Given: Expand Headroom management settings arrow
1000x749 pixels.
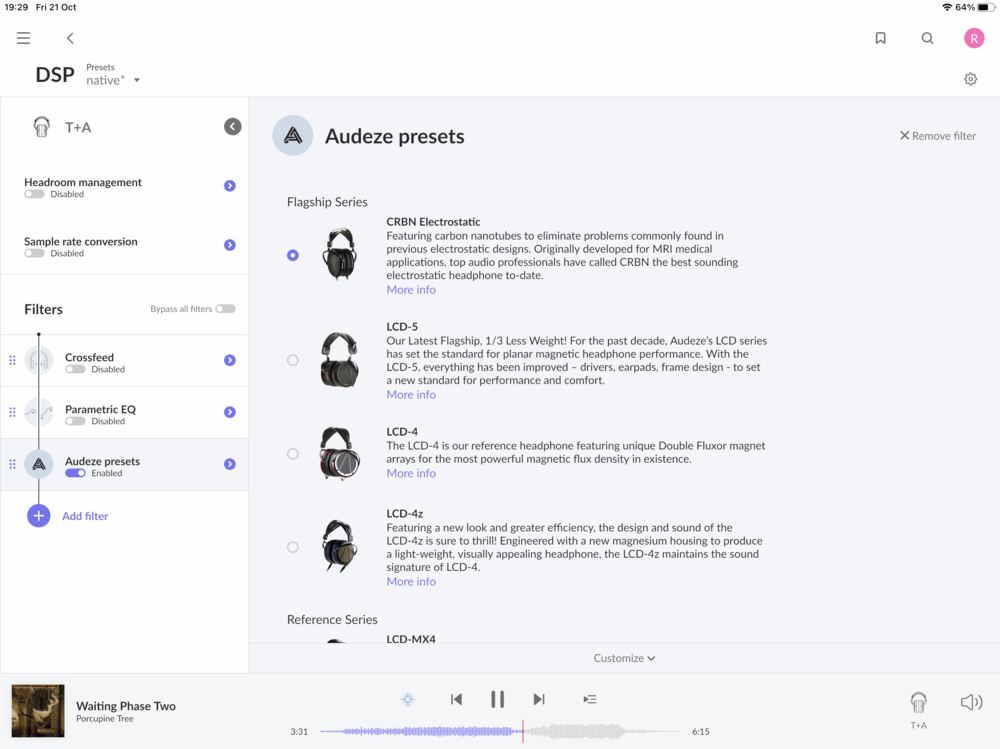Looking at the screenshot, I should (x=230, y=186).
